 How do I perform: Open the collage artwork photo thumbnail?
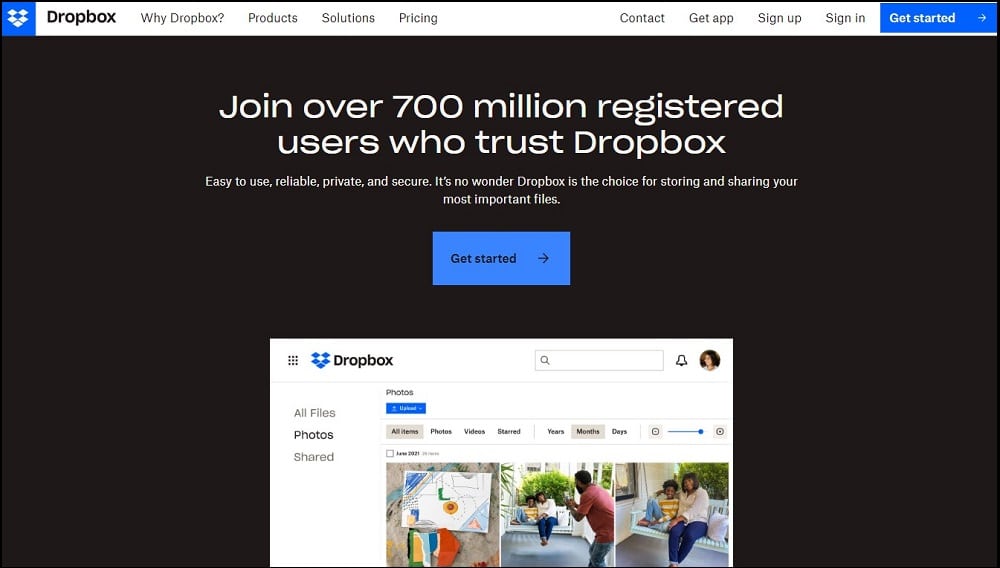pyautogui.click(x=443, y=514)
